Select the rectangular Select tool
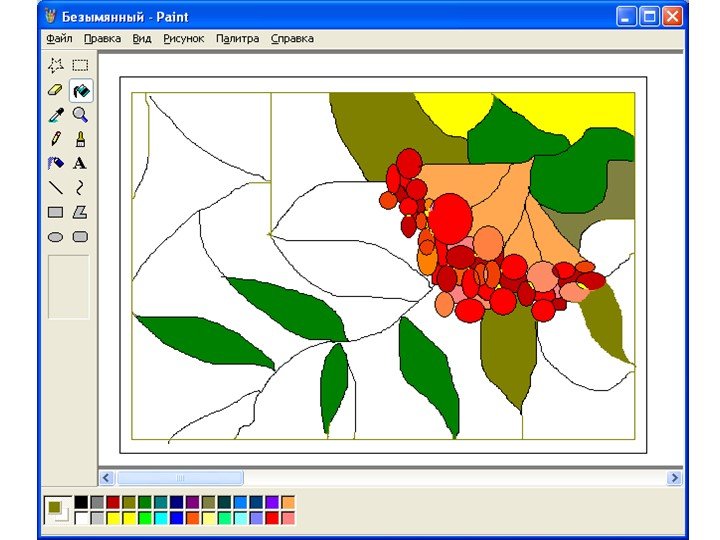Screen dimensions: 720x540 point(80,65)
